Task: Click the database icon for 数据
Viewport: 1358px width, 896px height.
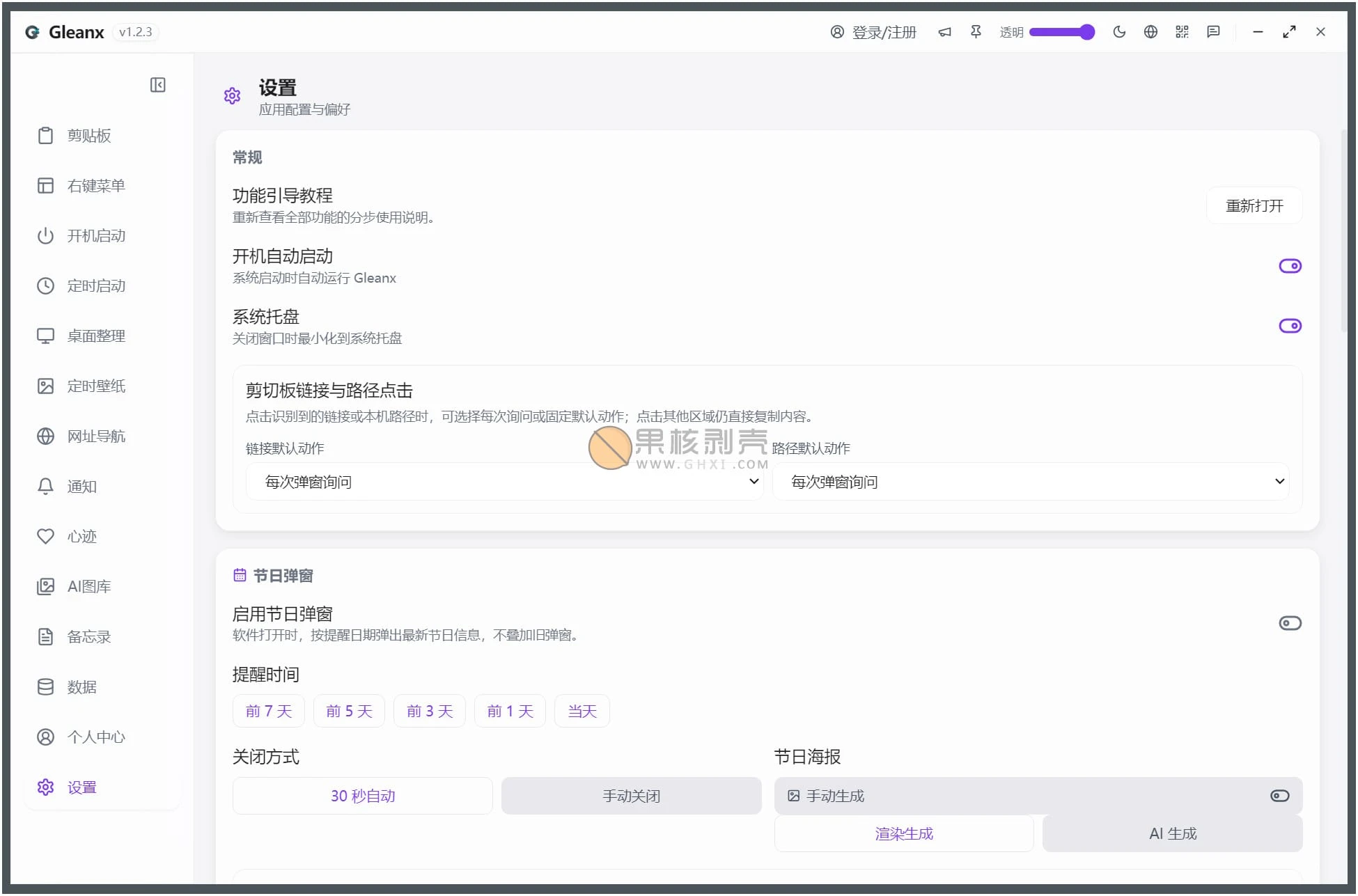Action: pyautogui.click(x=45, y=687)
